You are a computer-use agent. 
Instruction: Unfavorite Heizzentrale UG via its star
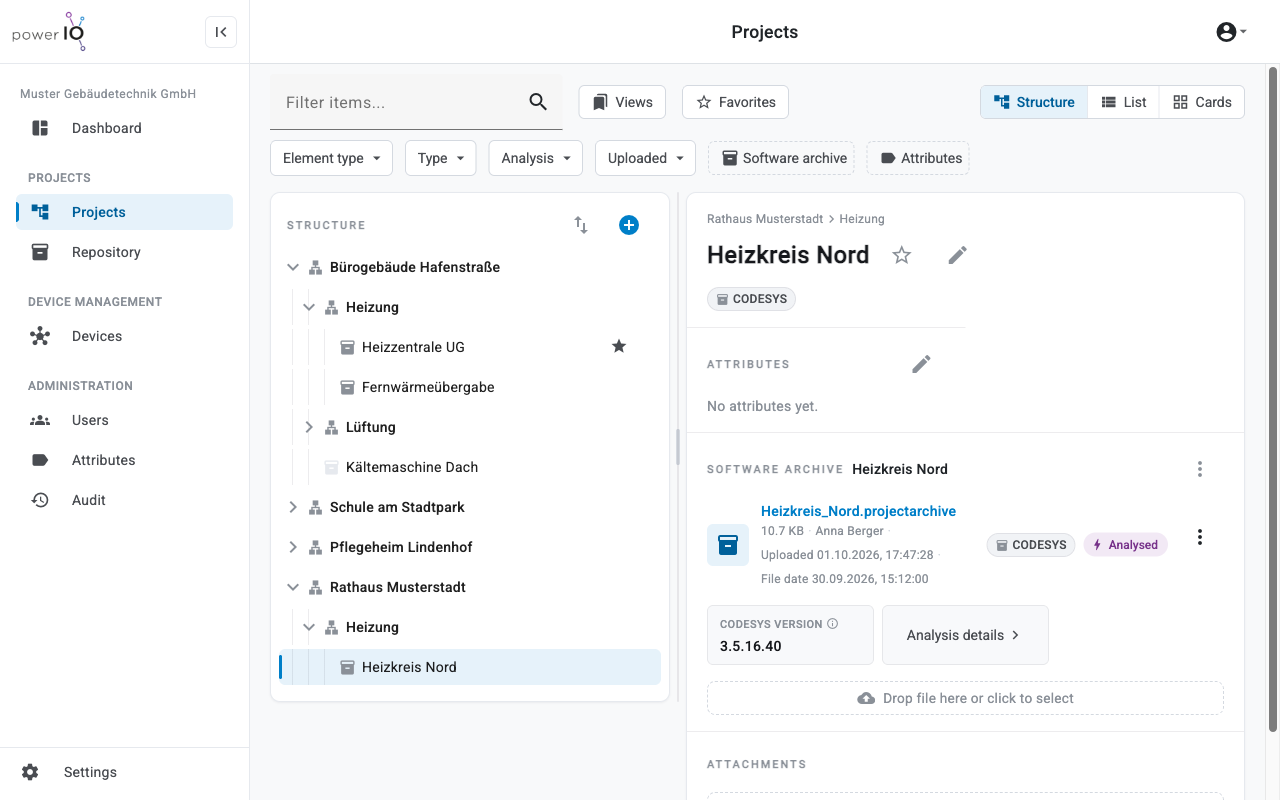pos(619,347)
